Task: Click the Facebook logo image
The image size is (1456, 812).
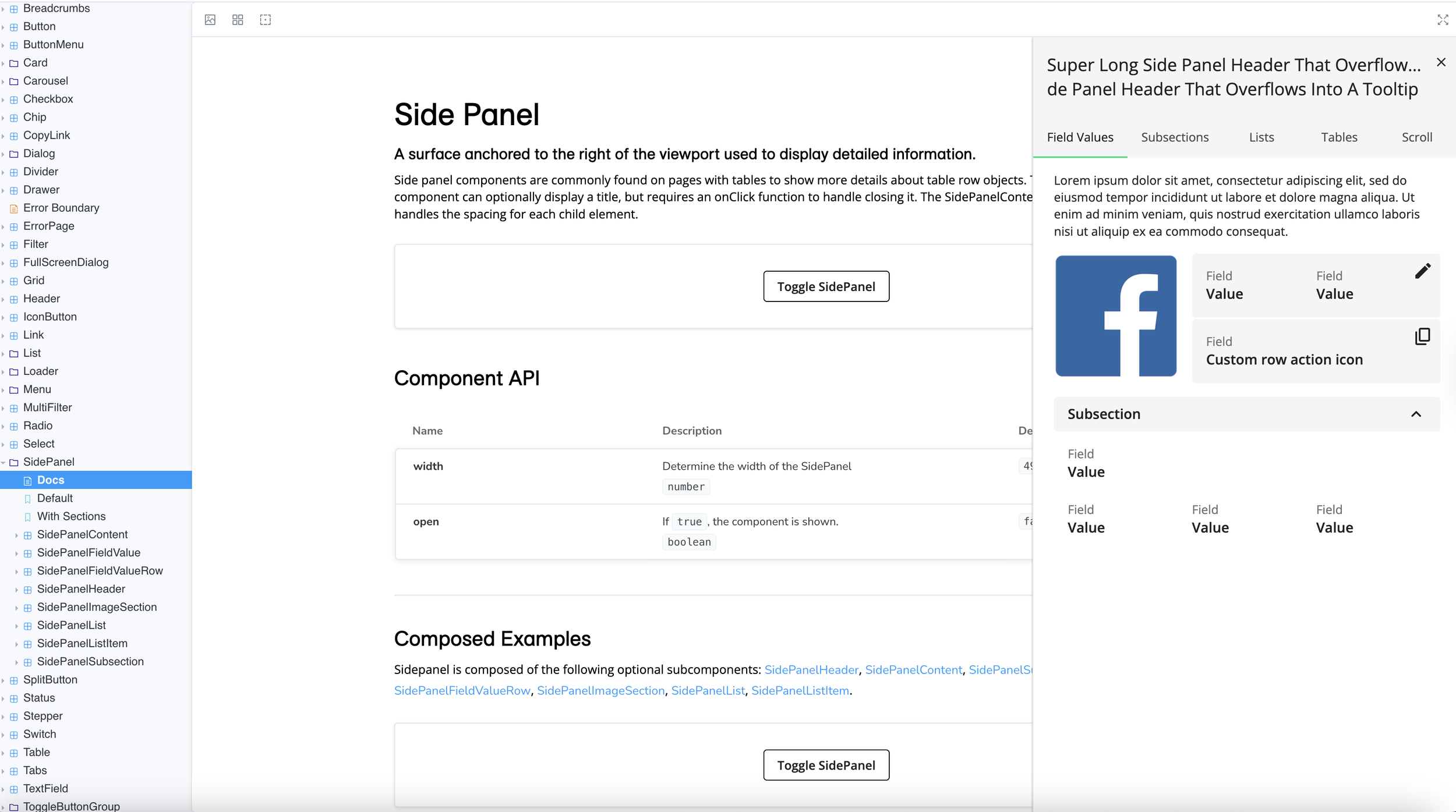Action: point(1115,315)
